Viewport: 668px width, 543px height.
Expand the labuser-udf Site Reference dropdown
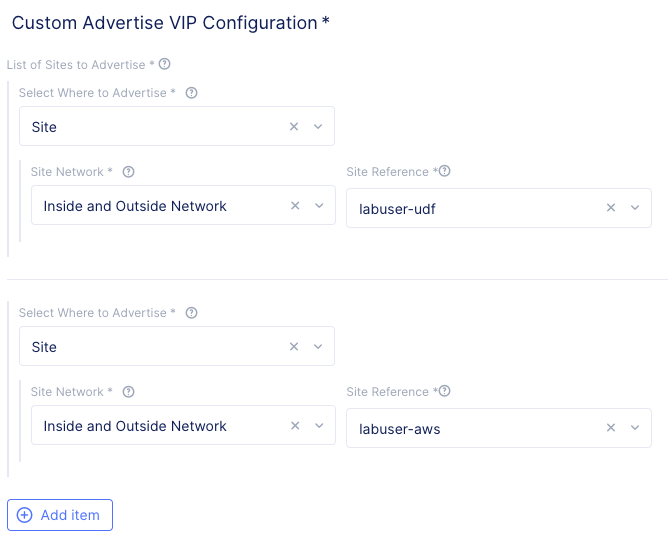click(x=635, y=208)
